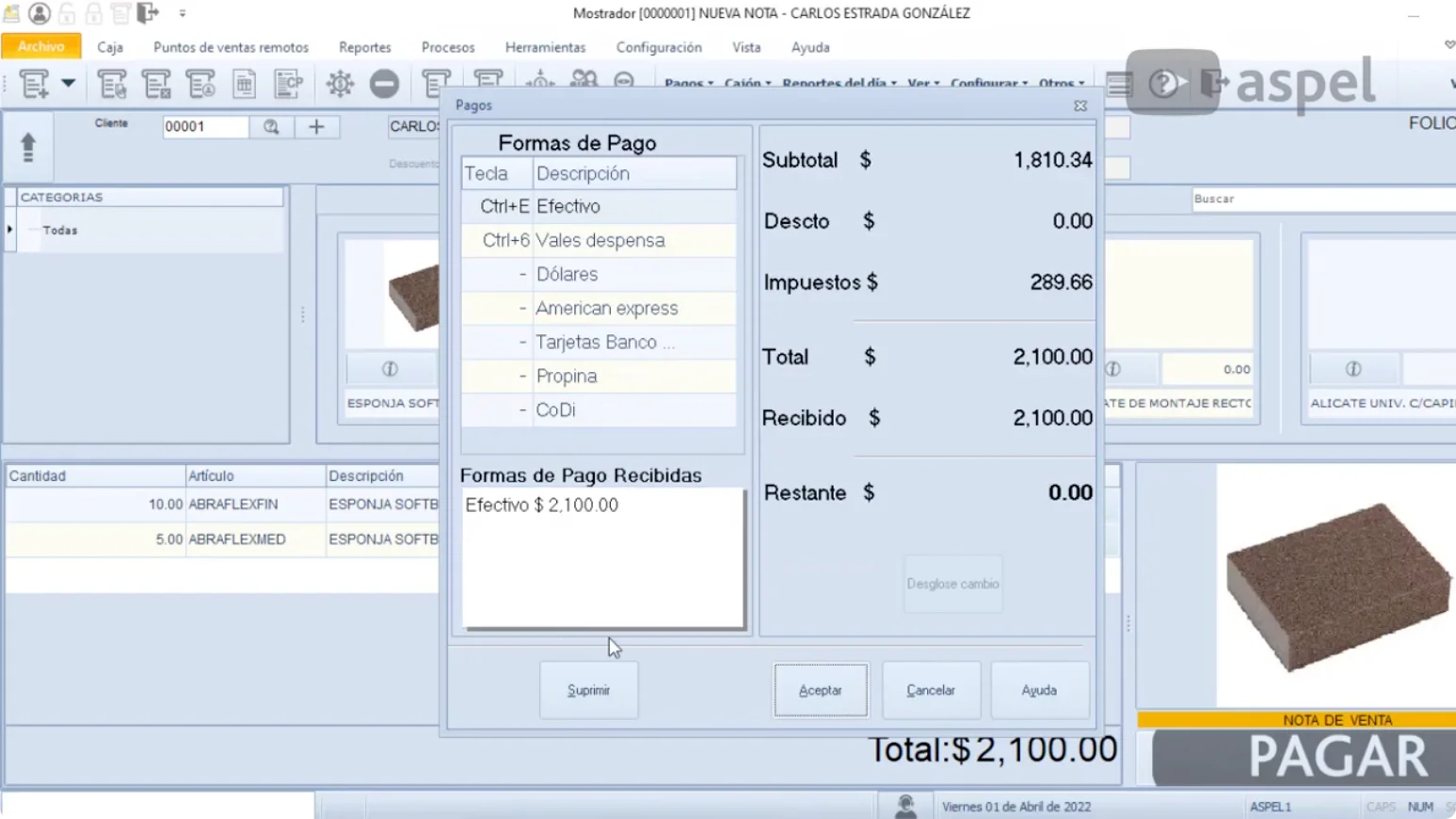Select the CoDi payment method

click(599, 409)
